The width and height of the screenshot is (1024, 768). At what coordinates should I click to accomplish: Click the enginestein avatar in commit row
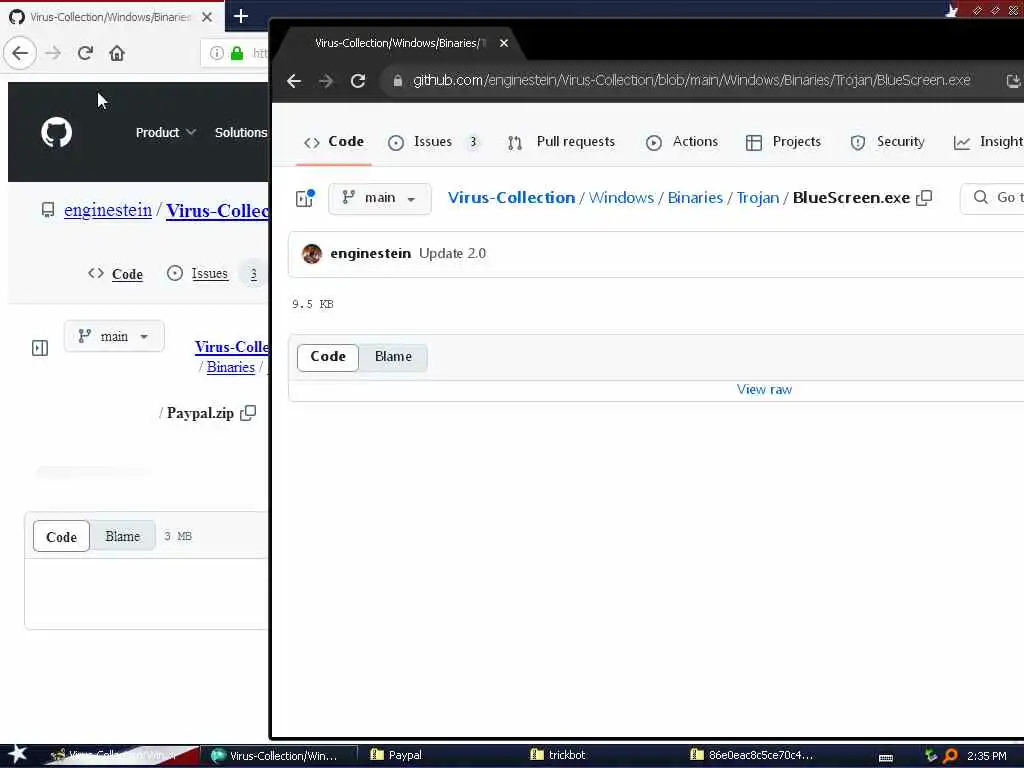[x=312, y=253]
